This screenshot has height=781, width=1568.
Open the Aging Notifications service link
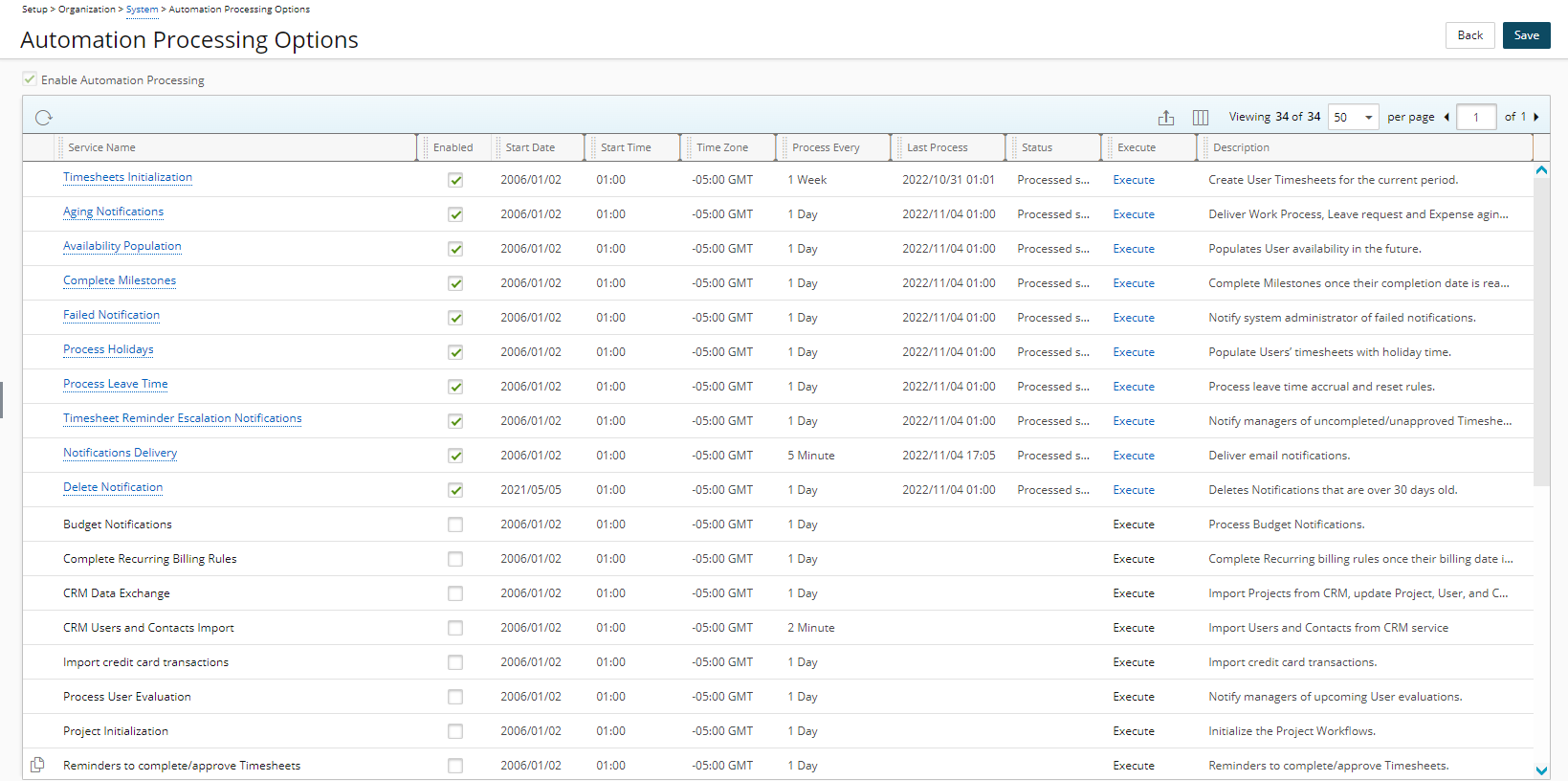point(113,212)
